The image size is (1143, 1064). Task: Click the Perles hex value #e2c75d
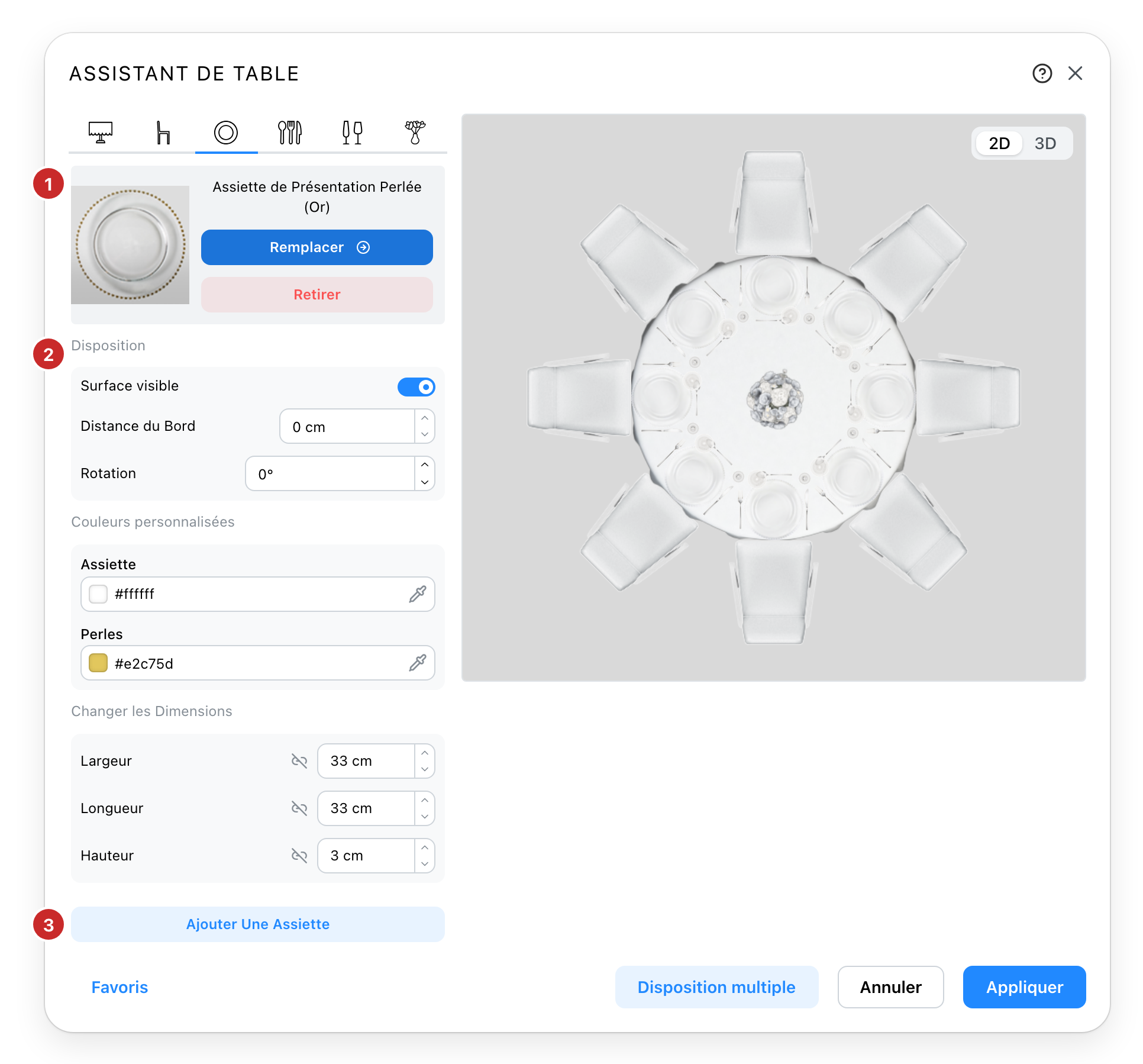[x=144, y=663]
